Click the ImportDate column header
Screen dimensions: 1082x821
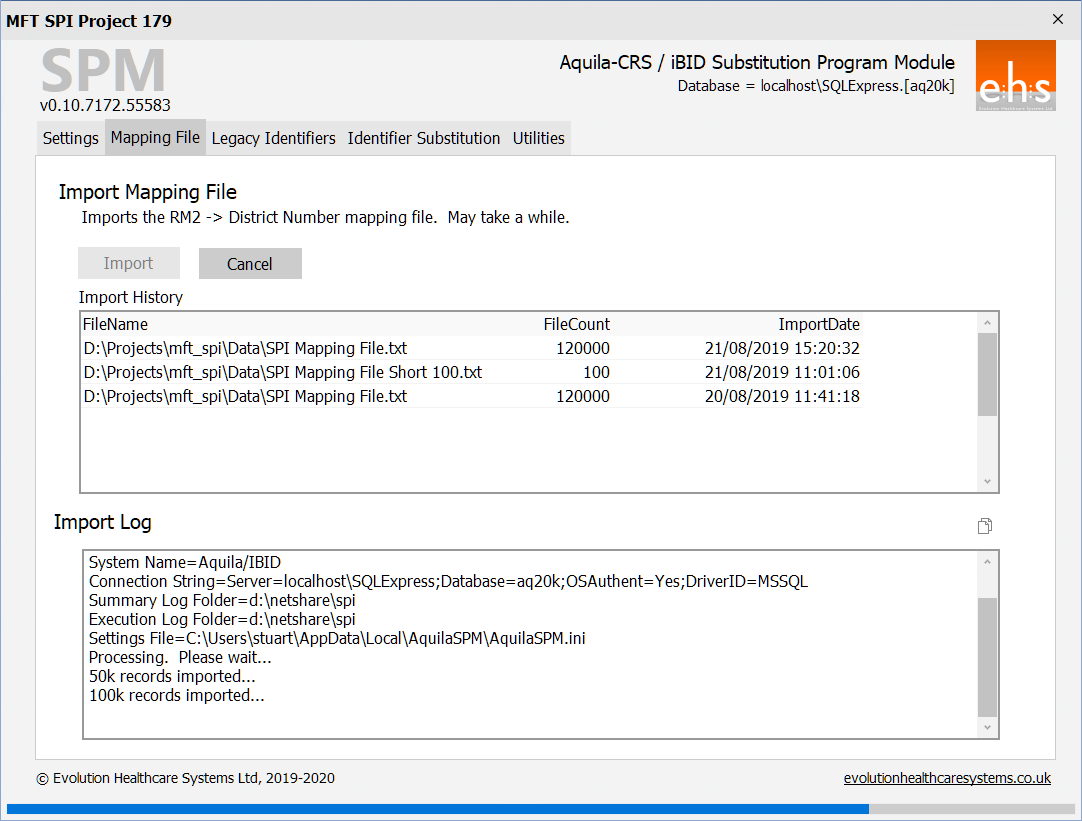pyautogui.click(x=818, y=324)
